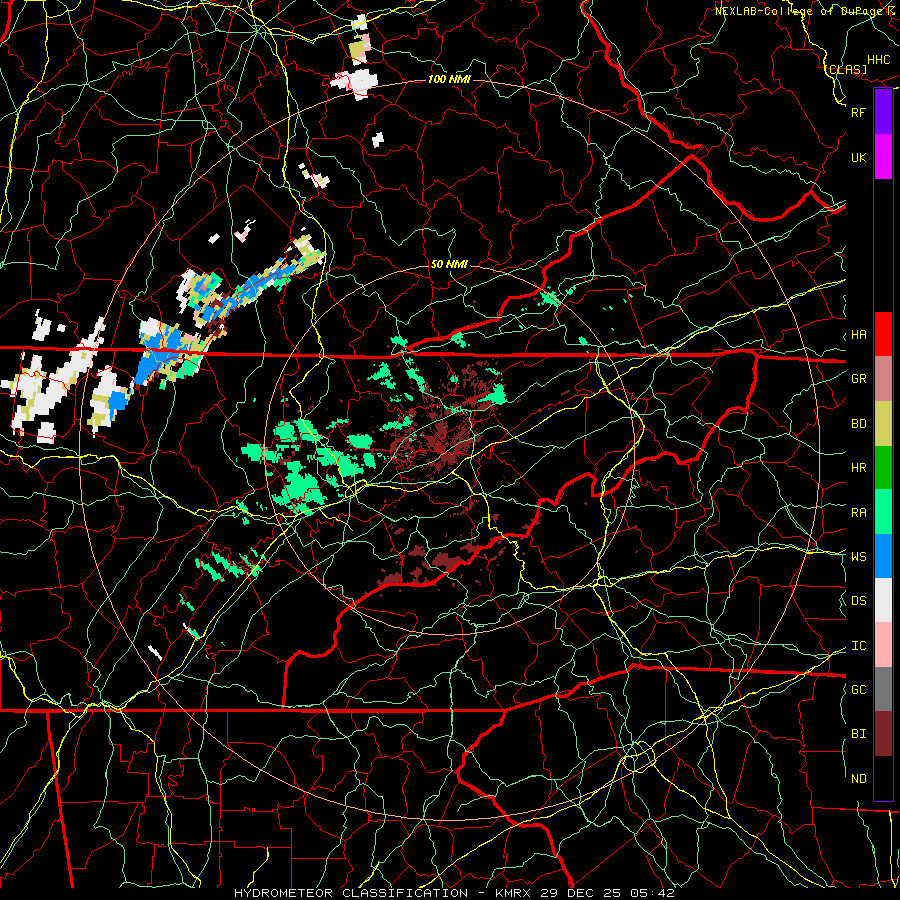Click the "BD" legend label
900x900 pixels.
(858, 424)
